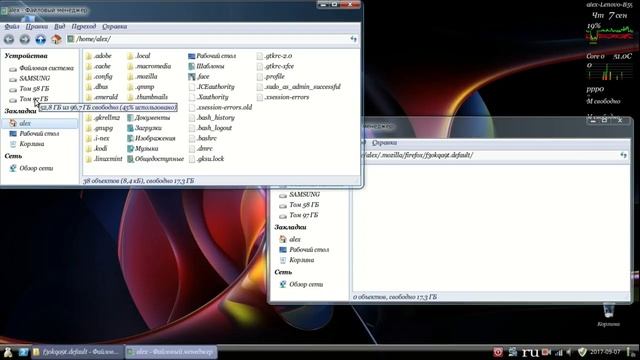Go to home folder via house icon
The width and height of the screenshot is (640, 360).
point(56,39)
